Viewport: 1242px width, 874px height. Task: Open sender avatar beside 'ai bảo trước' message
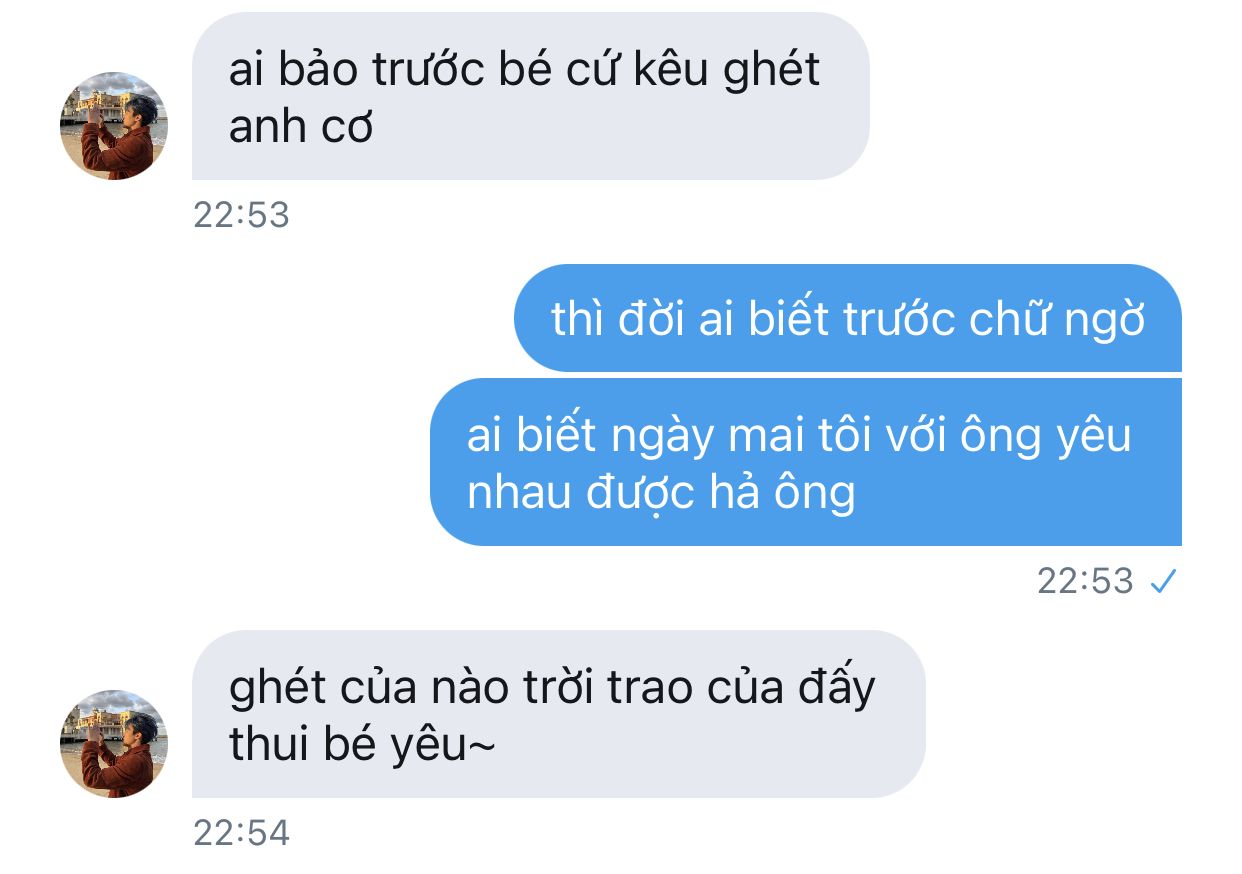[x=114, y=126]
